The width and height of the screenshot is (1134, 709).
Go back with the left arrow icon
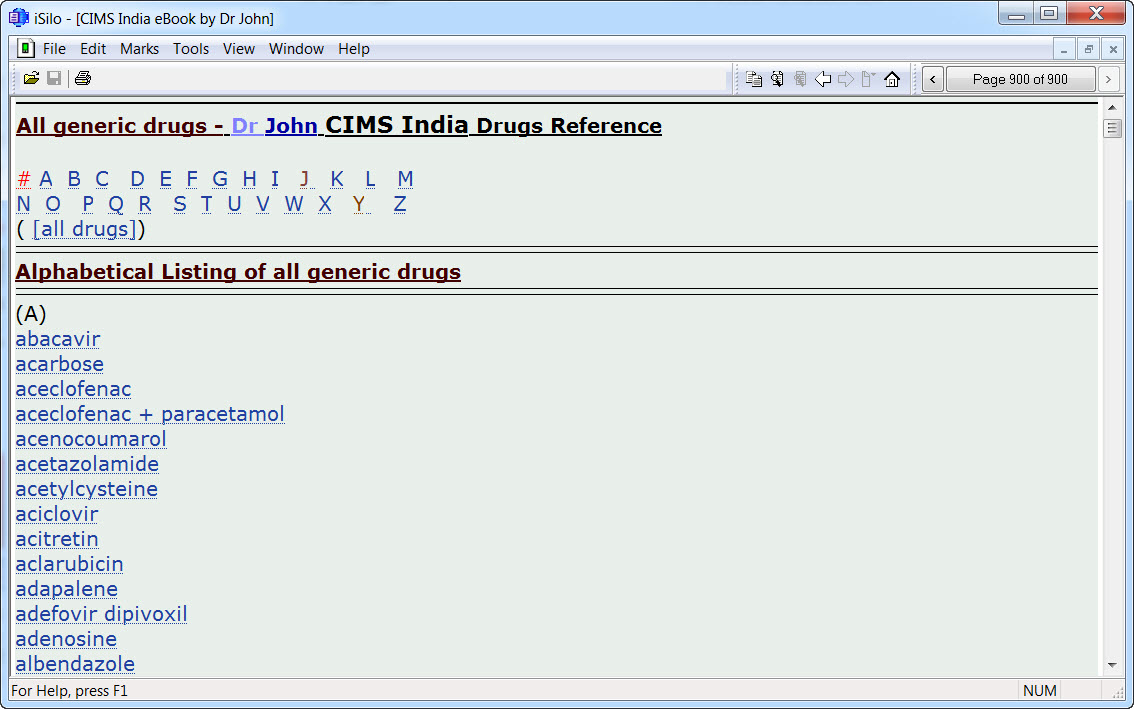(x=823, y=79)
